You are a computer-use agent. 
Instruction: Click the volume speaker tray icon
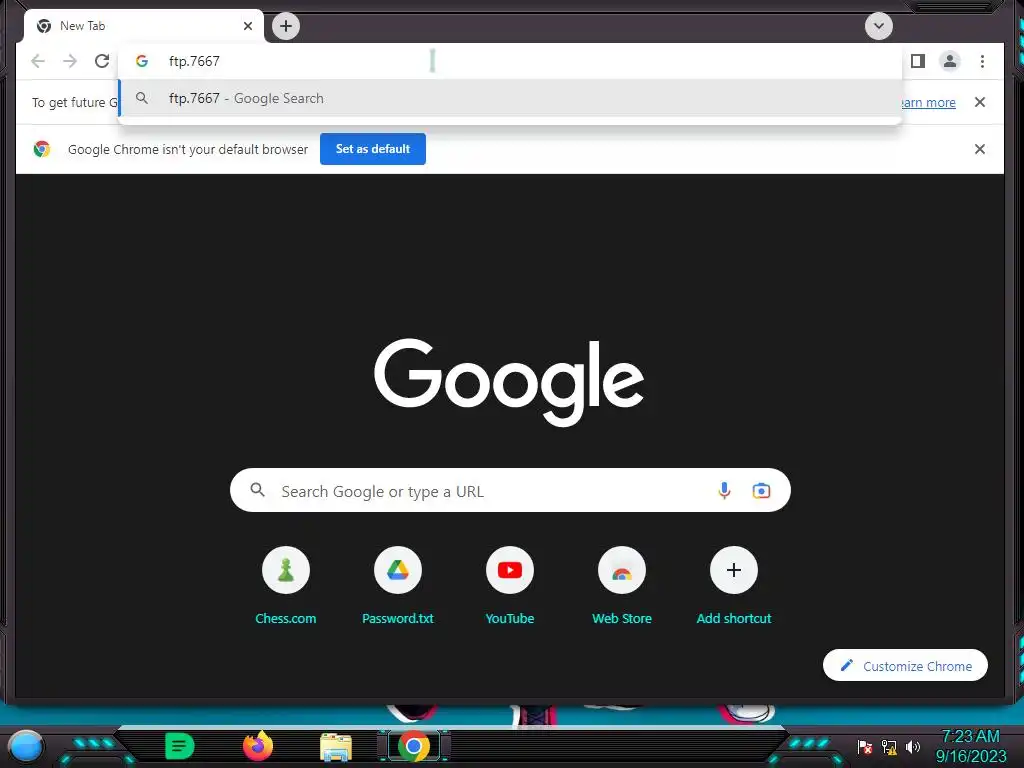(913, 746)
